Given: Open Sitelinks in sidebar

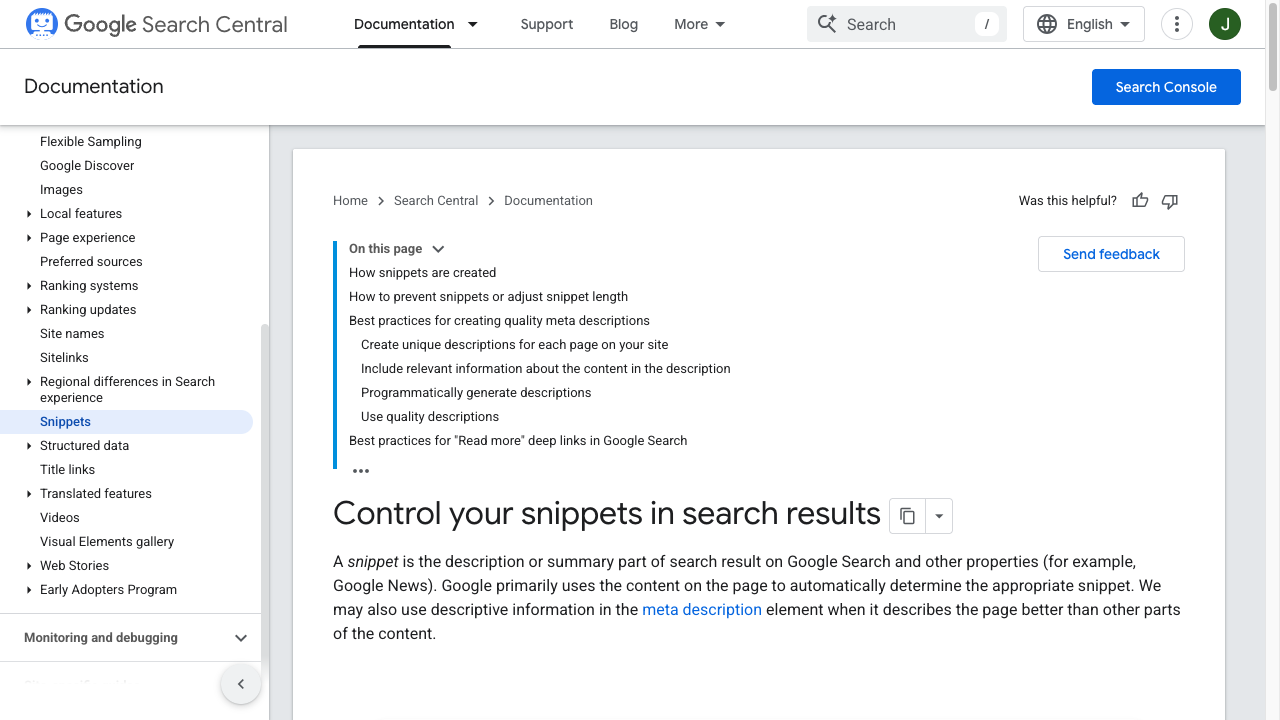Looking at the screenshot, I should tap(64, 358).
